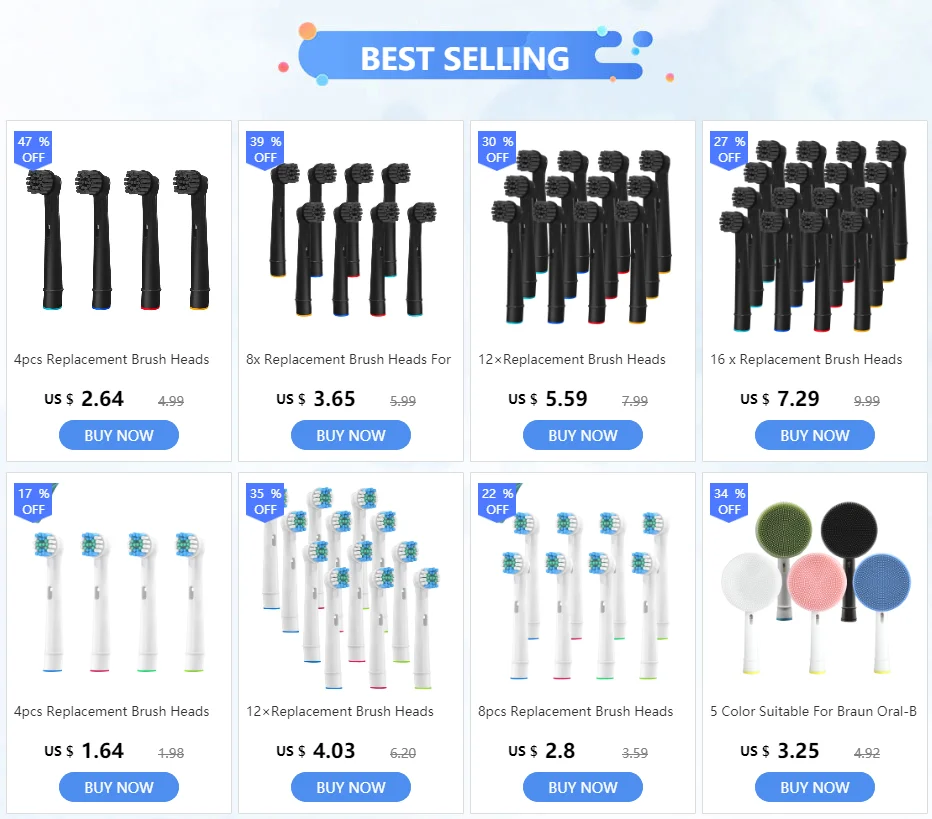
Task: Buy the 16 x brush heads priced 7.29
Action: 815,435
